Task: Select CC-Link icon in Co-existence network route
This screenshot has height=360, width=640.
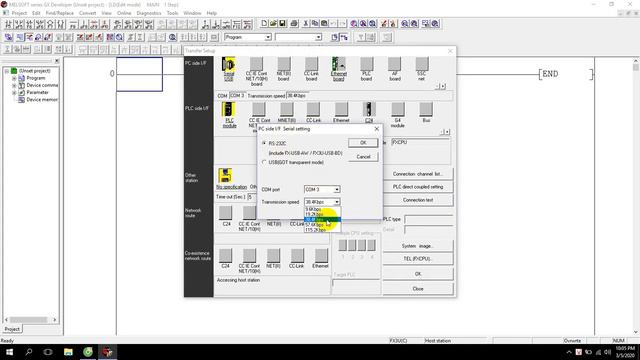Action: (x=297, y=255)
